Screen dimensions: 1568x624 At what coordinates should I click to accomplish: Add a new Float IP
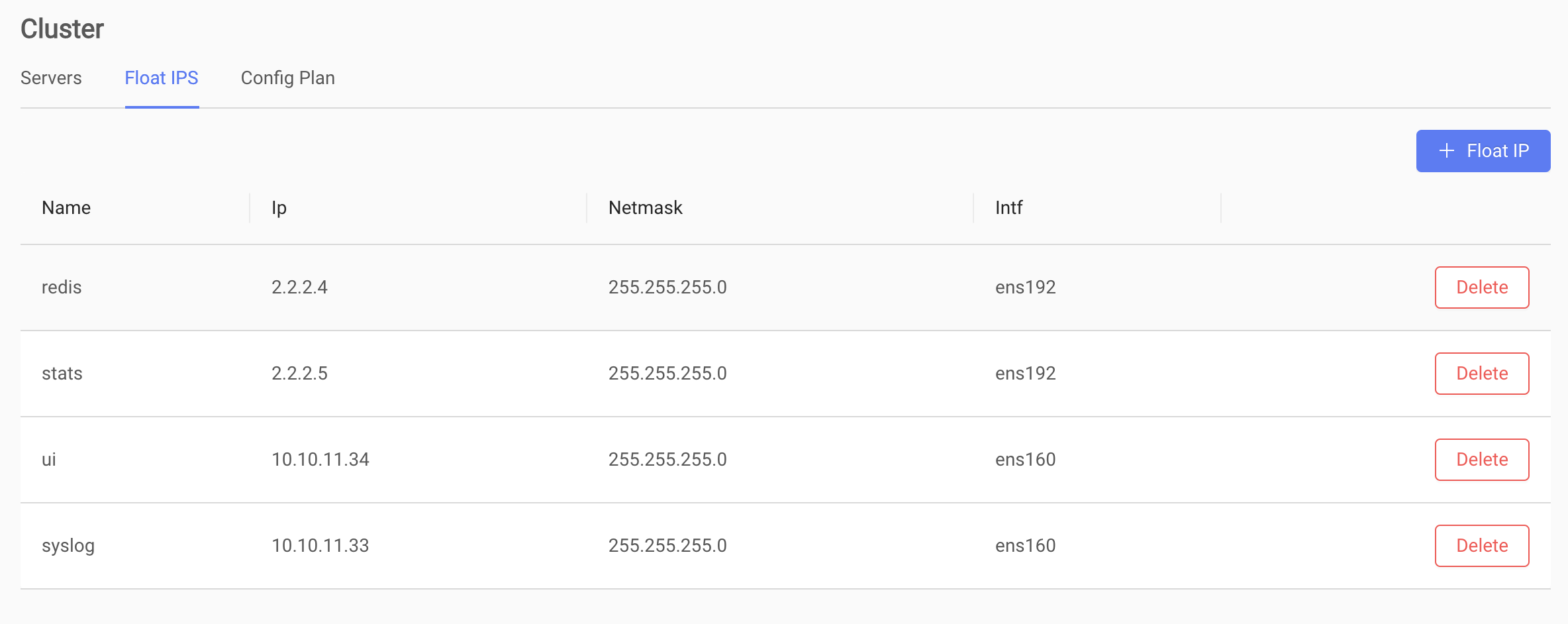(1483, 151)
